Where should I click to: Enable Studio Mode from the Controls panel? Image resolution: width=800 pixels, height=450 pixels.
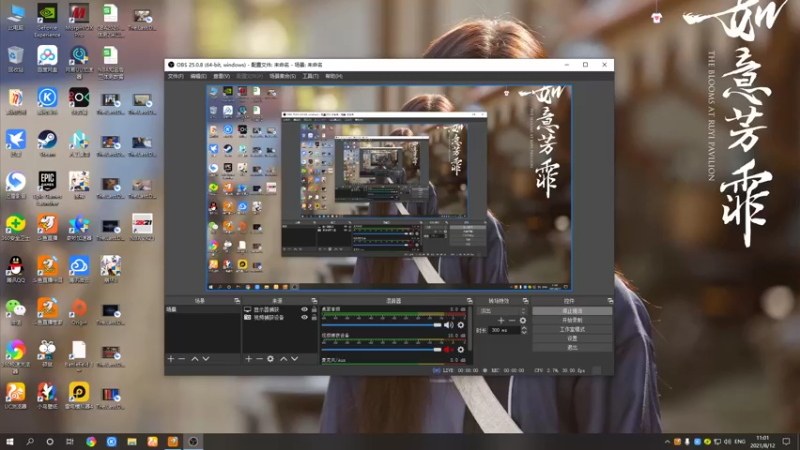[572, 329]
